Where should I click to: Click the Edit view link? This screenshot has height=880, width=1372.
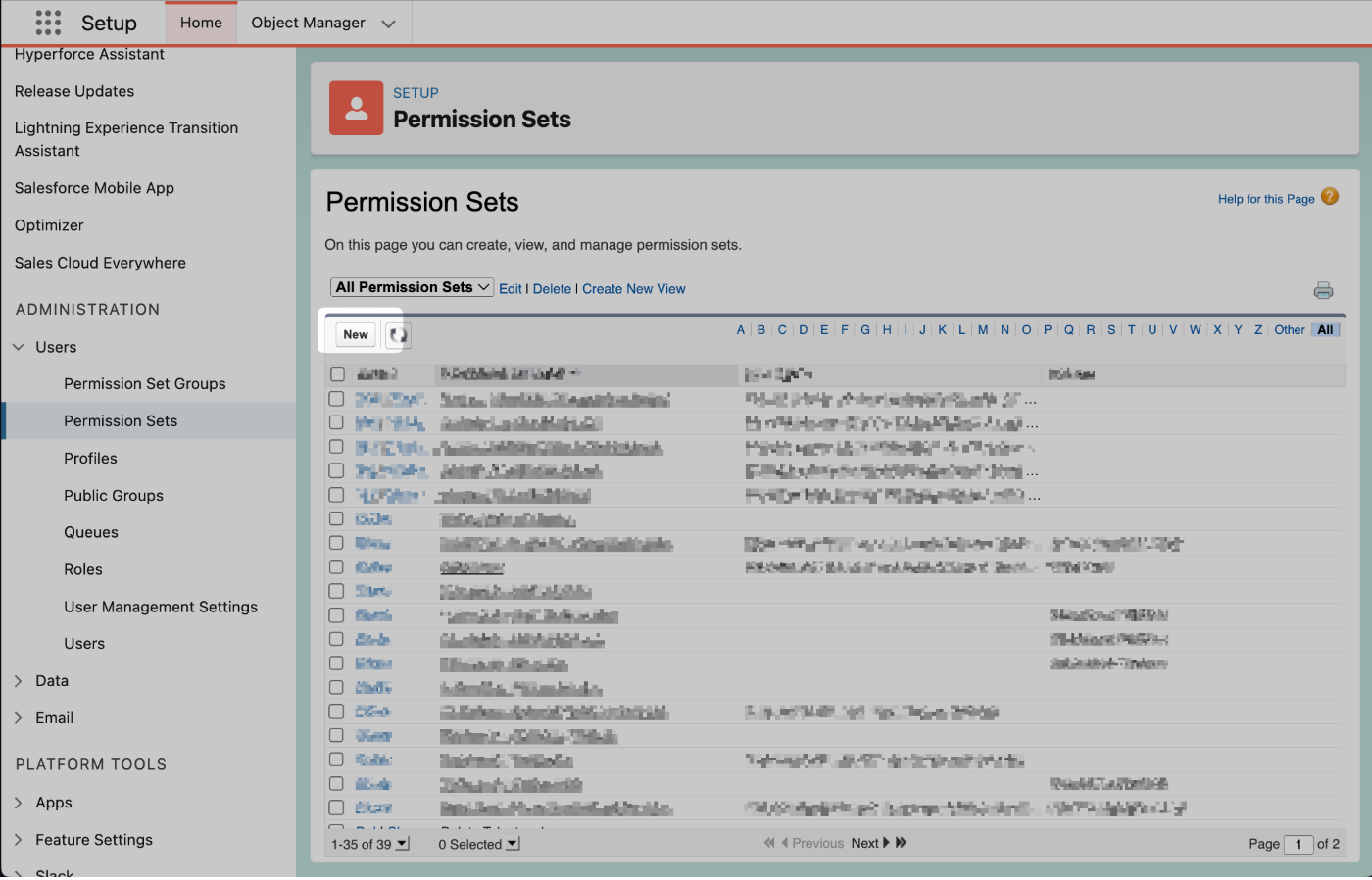[510, 289]
